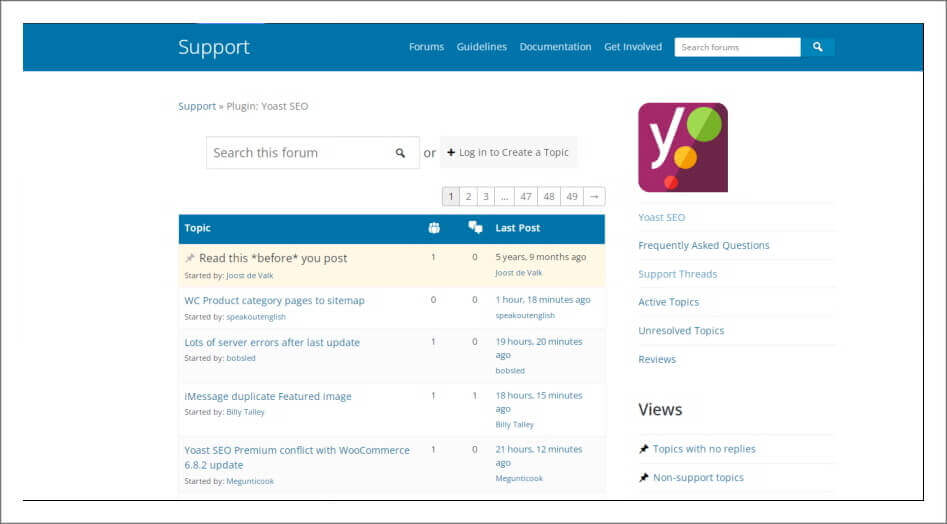Screen dimensions: 947x524
Task: Open Active Topics sidebar link
Action: coord(669,302)
